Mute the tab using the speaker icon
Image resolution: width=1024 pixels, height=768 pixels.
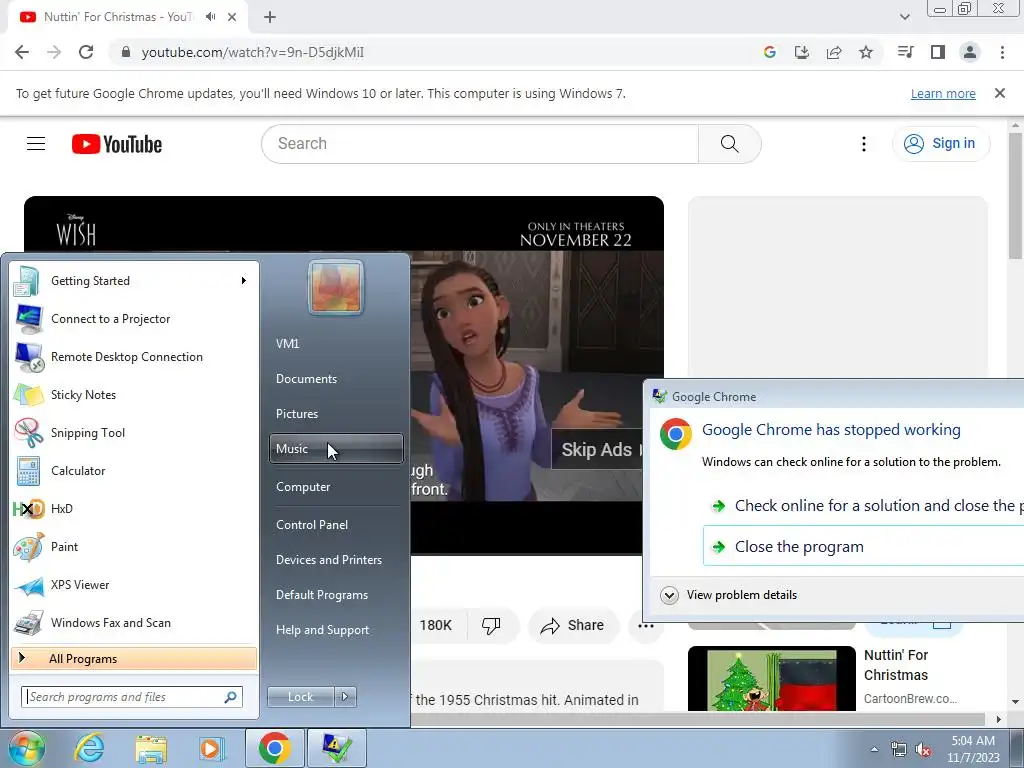tap(210, 17)
